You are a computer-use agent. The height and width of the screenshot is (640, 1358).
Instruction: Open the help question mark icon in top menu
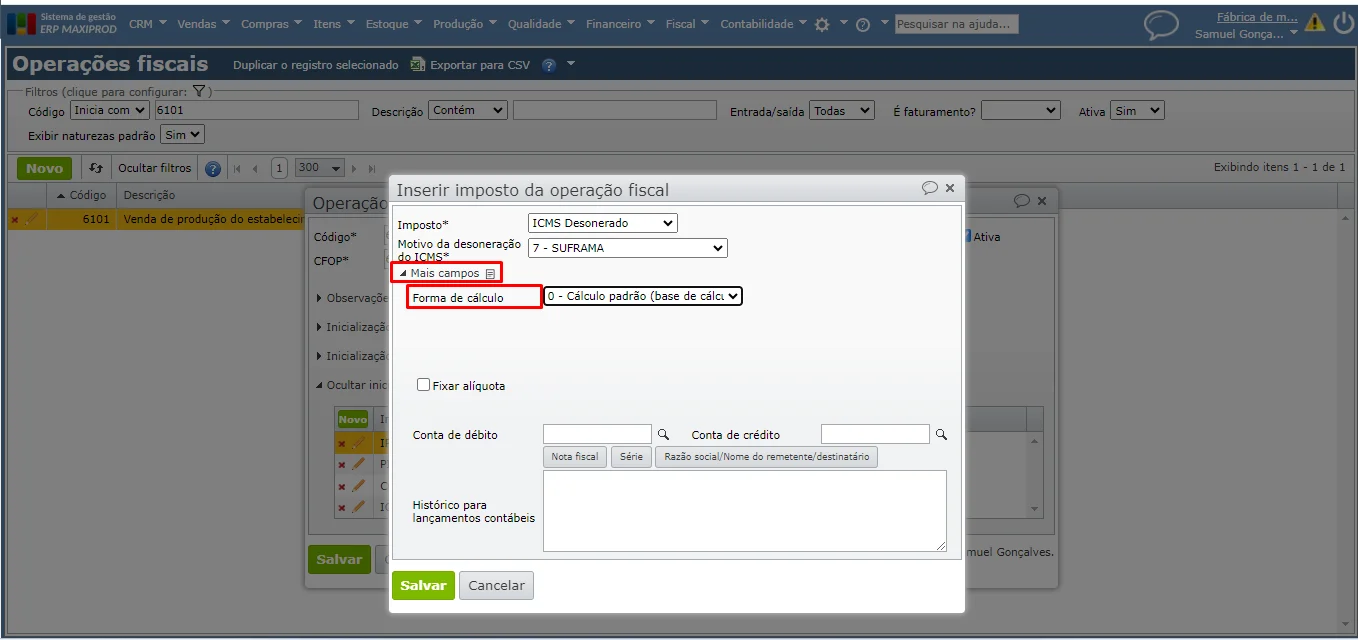coord(863,24)
